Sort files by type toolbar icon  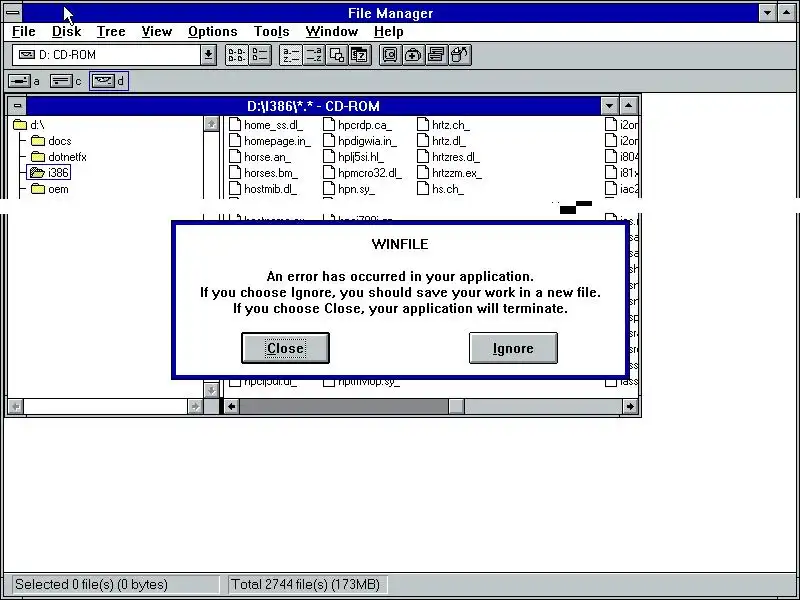tap(314, 55)
